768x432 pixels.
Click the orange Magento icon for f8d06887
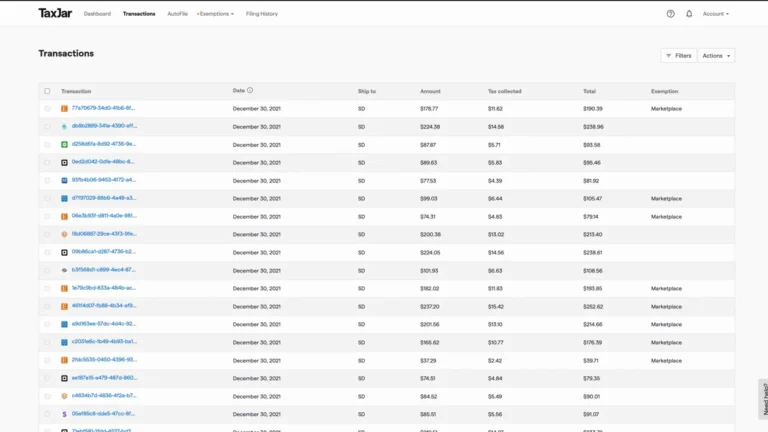[x=64, y=235]
